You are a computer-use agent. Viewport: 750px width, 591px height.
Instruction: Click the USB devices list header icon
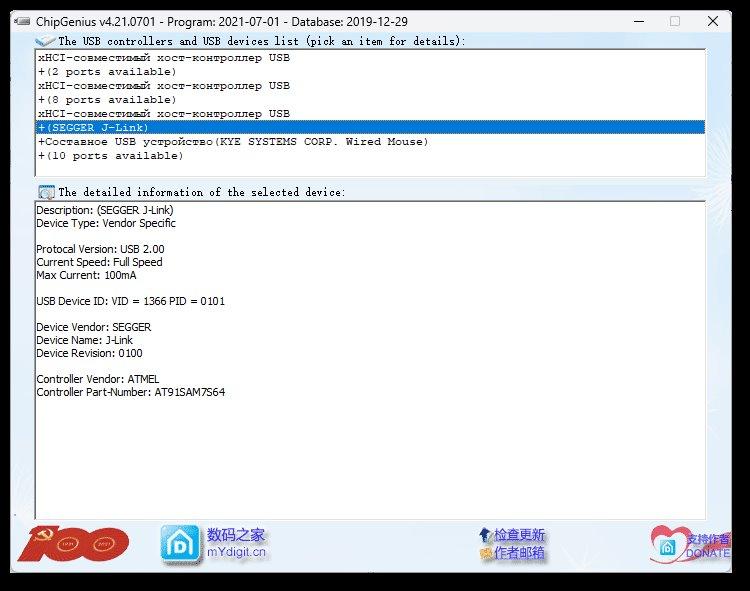[x=45, y=41]
